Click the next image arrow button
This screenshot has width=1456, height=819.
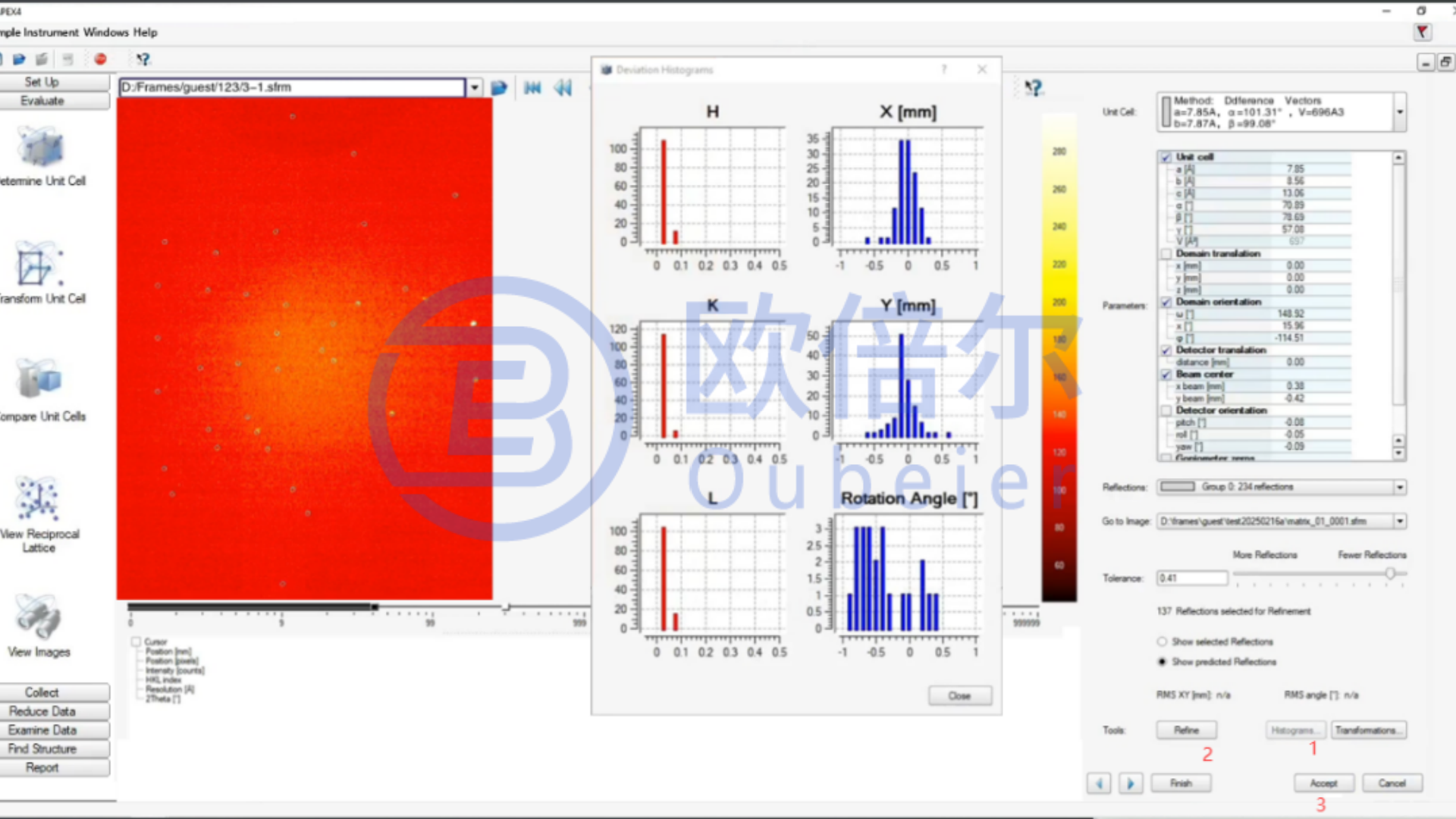coord(1130,783)
